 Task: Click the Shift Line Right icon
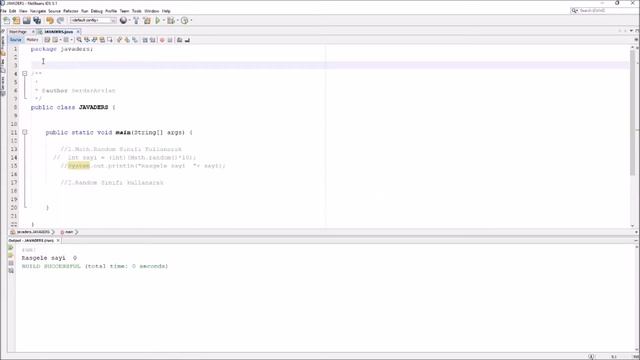tap(152, 40)
